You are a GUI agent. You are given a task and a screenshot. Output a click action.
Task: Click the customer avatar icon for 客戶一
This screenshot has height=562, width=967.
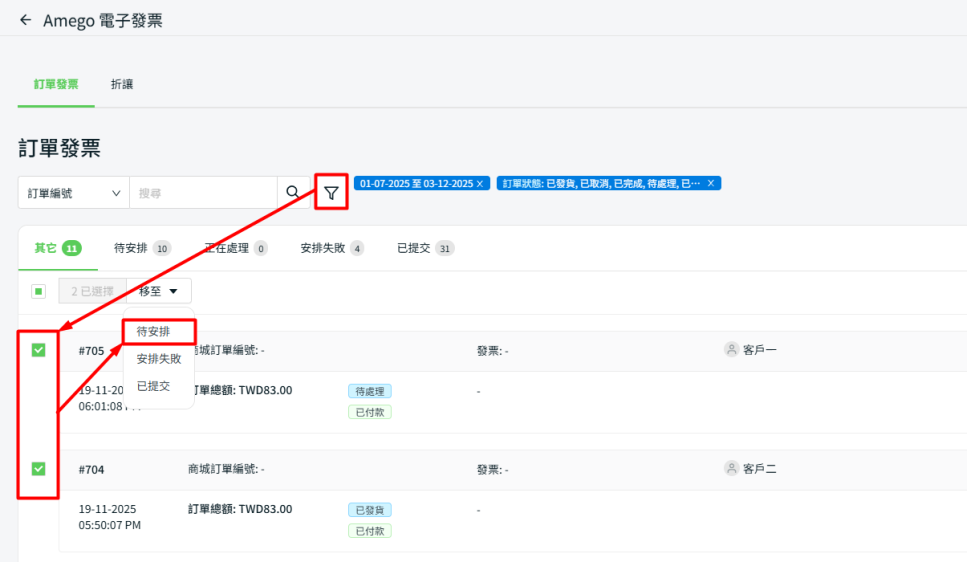[x=732, y=350]
